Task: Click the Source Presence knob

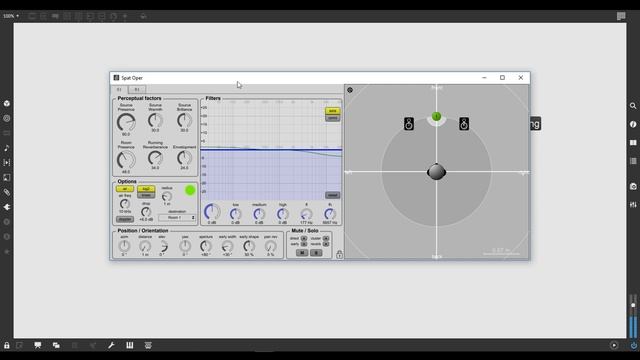Action: tap(126, 122)
